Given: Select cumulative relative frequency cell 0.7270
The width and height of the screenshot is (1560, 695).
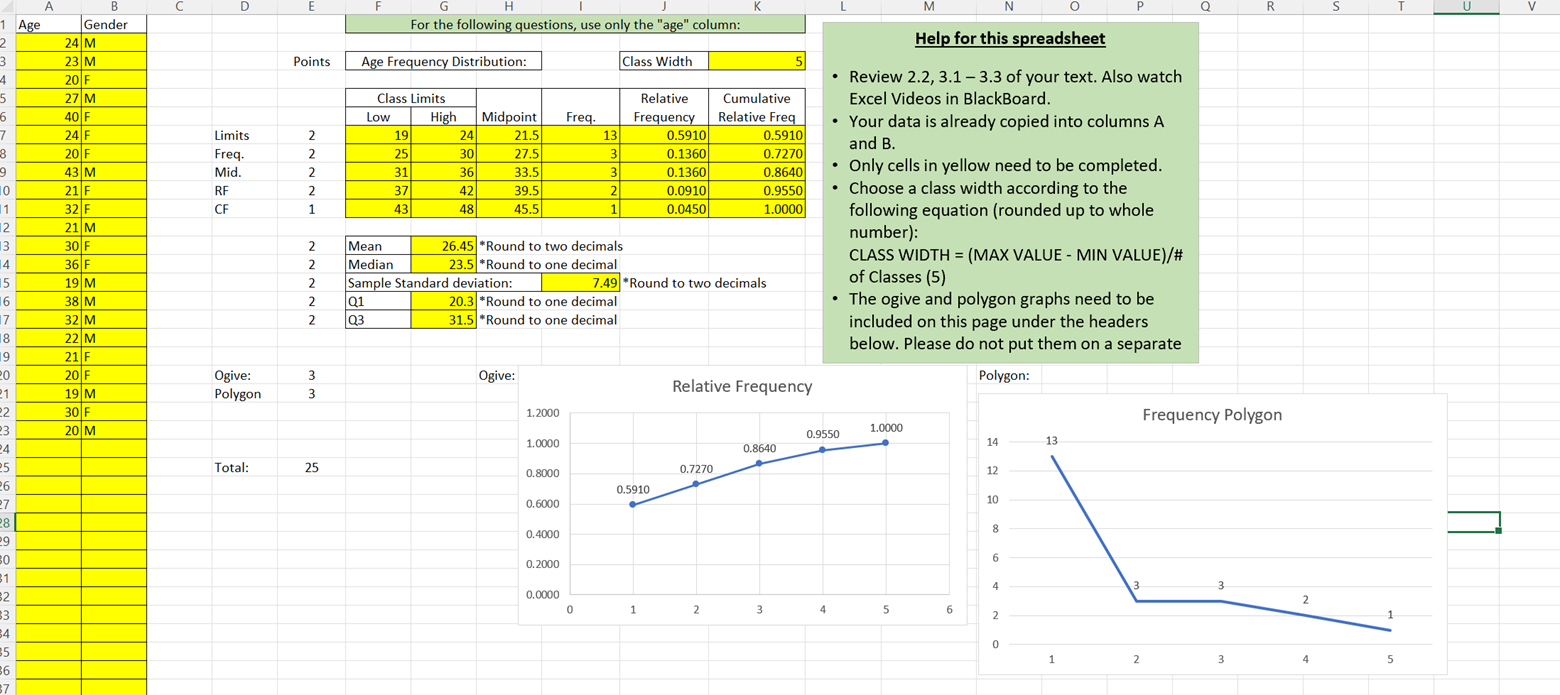Looking at the screenshot, I should 756,154.
